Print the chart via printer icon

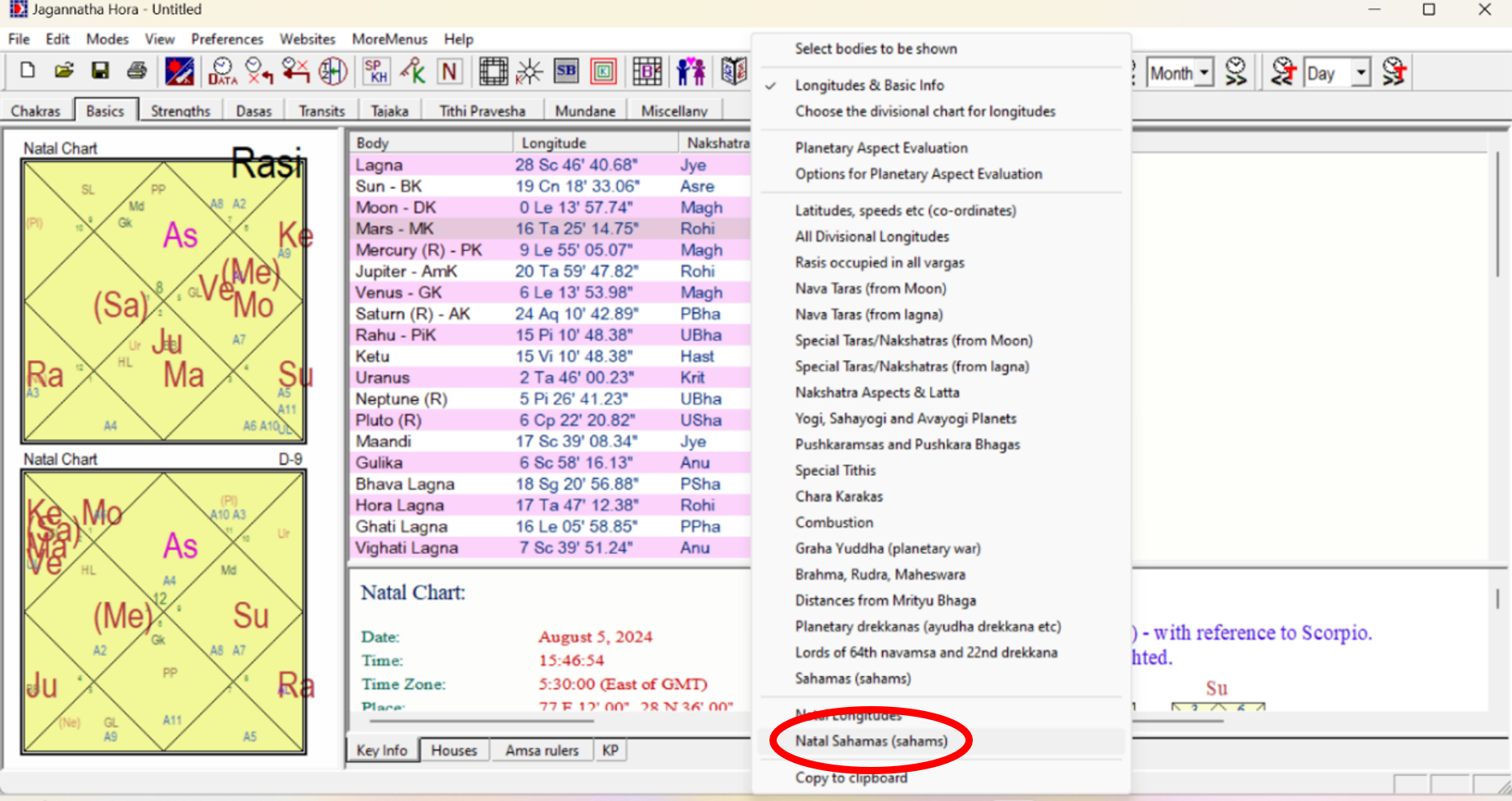tap(136, 71)
